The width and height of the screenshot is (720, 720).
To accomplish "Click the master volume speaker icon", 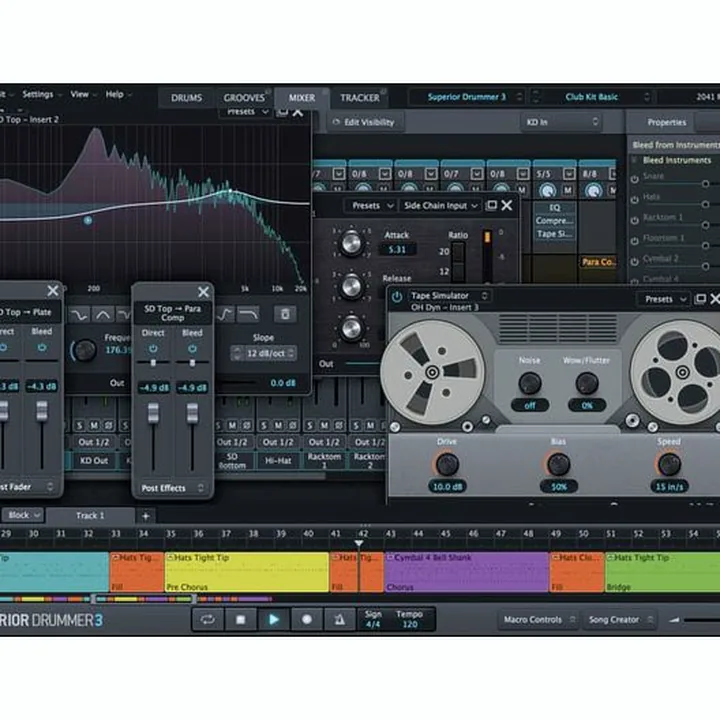I will point(674,620).
